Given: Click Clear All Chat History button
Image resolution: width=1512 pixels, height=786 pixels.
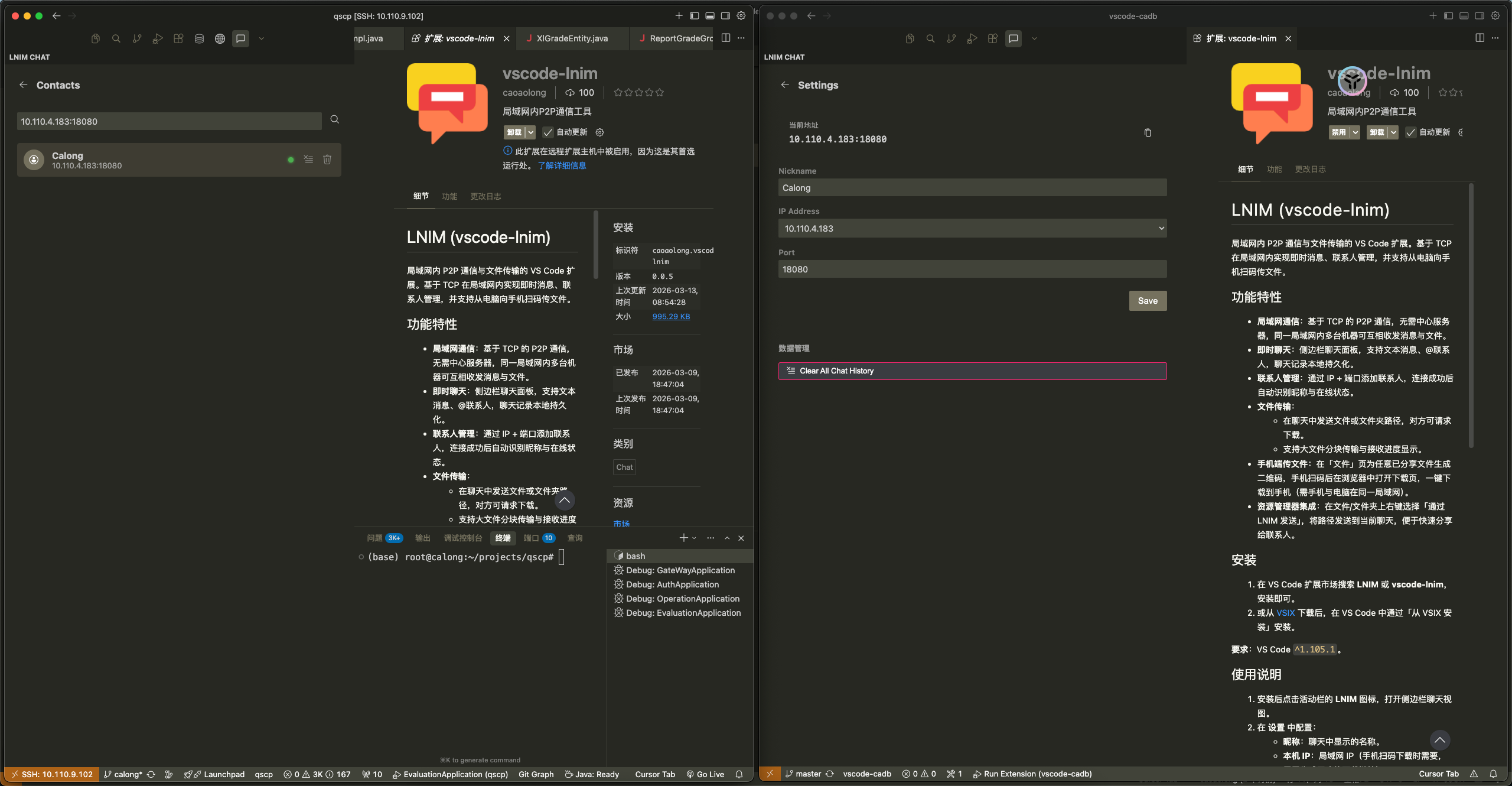Looking at the screenshot, I should point(972,371).
